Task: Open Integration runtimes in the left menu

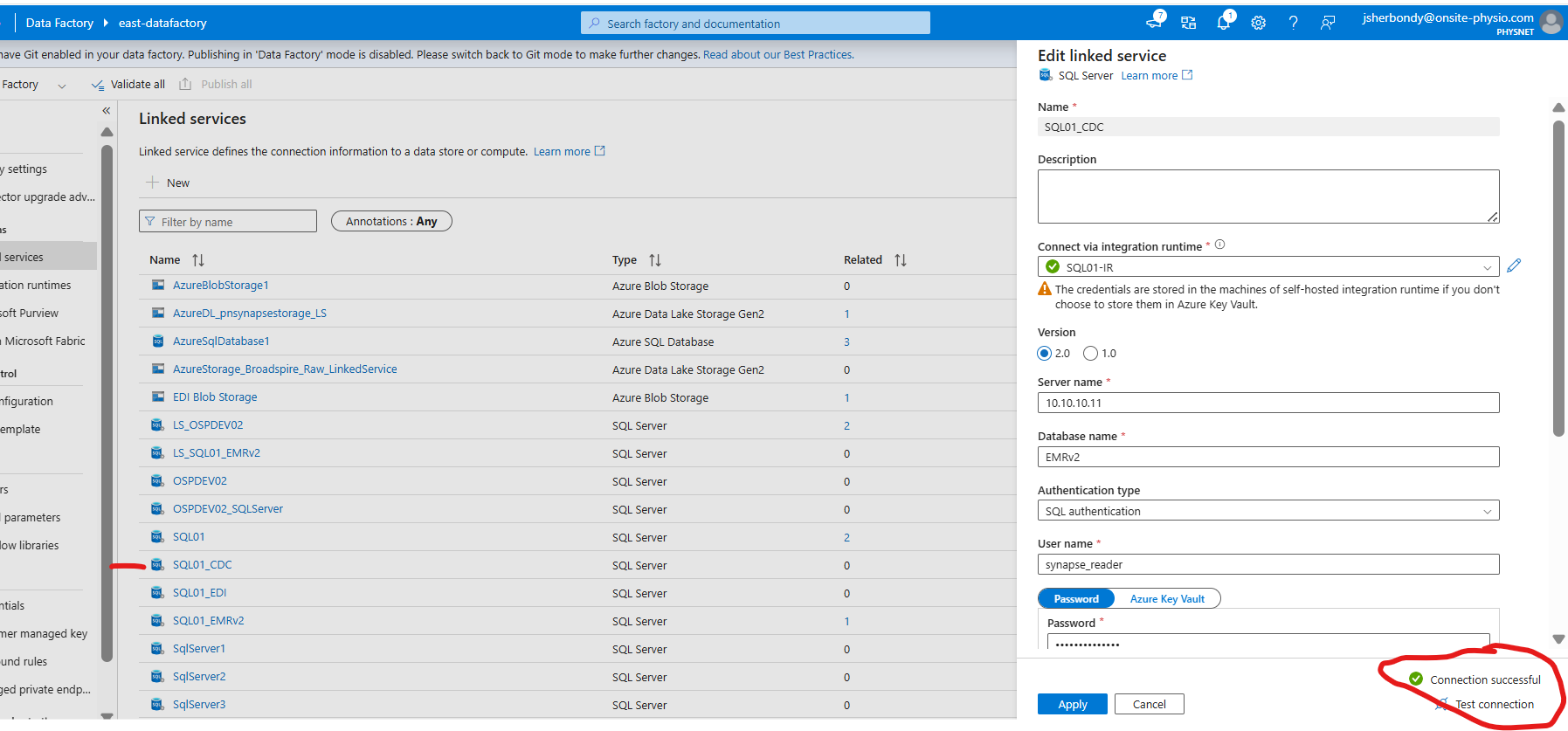Action: [x=36, y=285]
